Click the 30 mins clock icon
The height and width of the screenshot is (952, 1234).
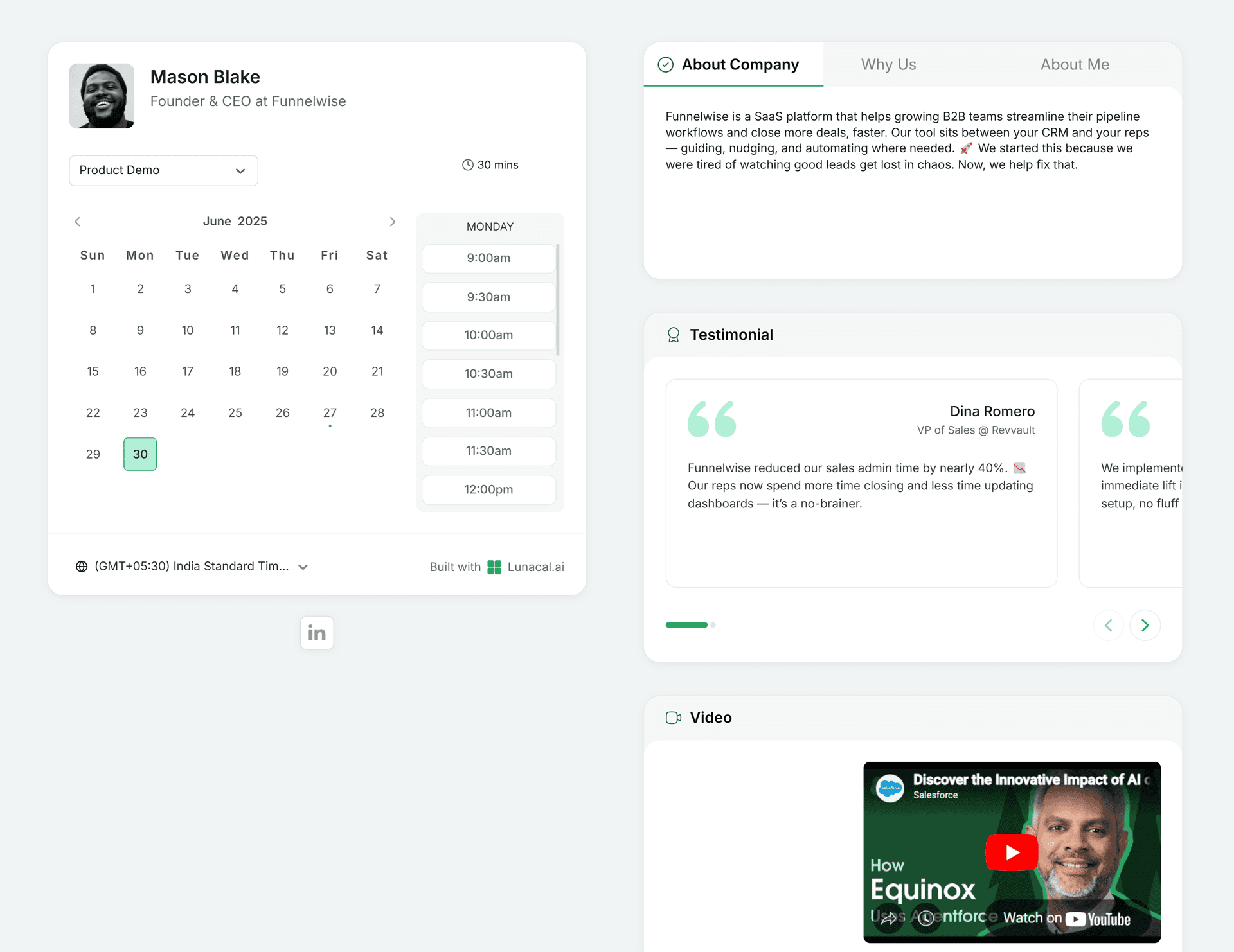pos(468,165)
